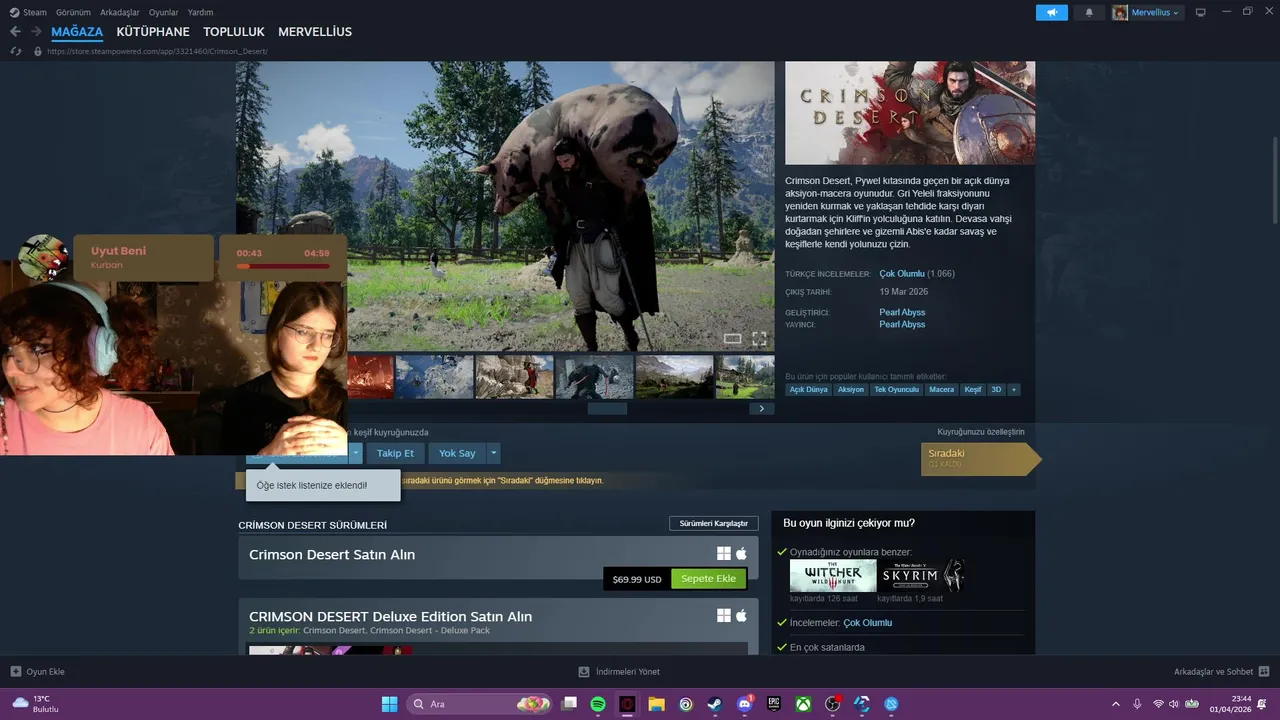1280x720 pixels.
Task: Click the Apple platform icon for Crimson Desert Satın Alın
Action: [742, 554]
